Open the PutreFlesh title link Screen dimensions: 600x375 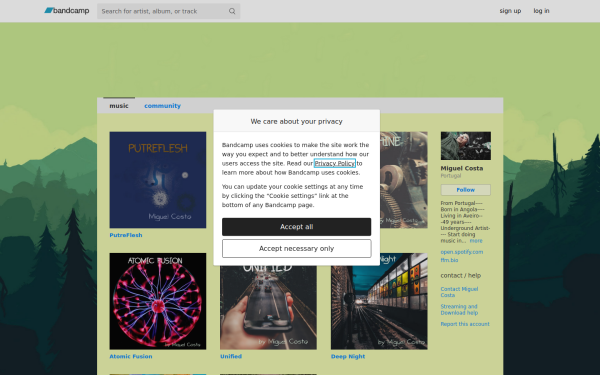click(x=126, y=235)
